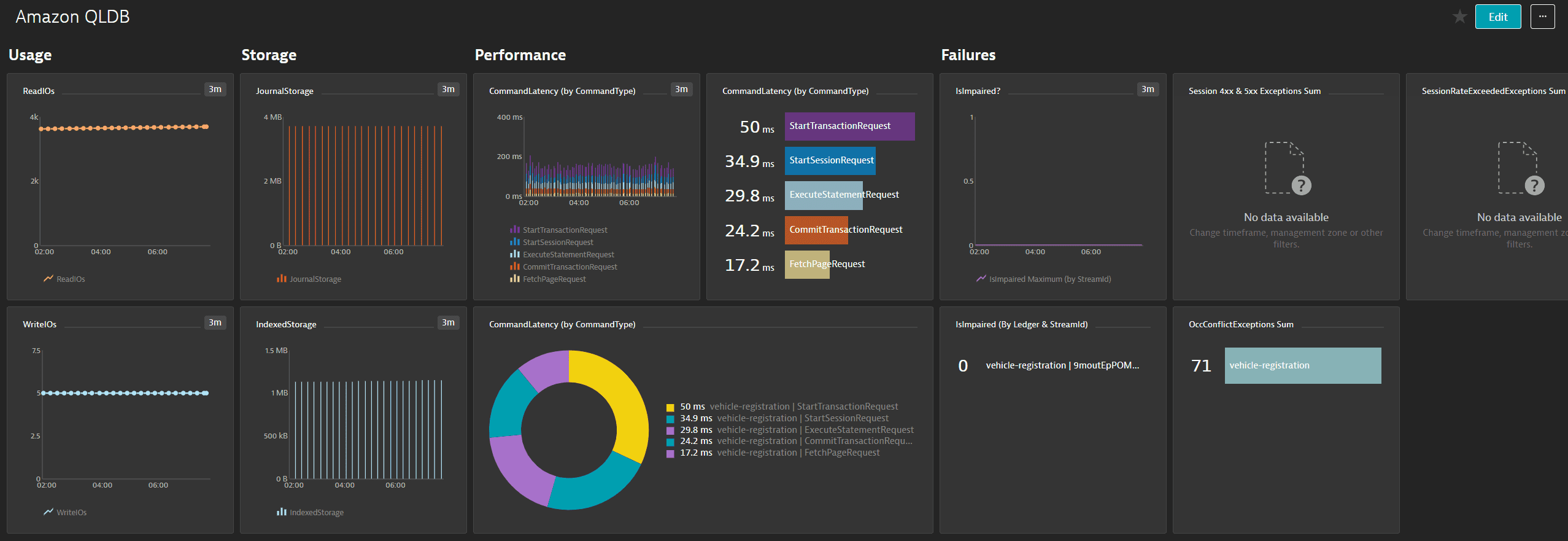
Task: Click teal swatch for 24.2 ms legend entry
Action: [x=670, y=442]
